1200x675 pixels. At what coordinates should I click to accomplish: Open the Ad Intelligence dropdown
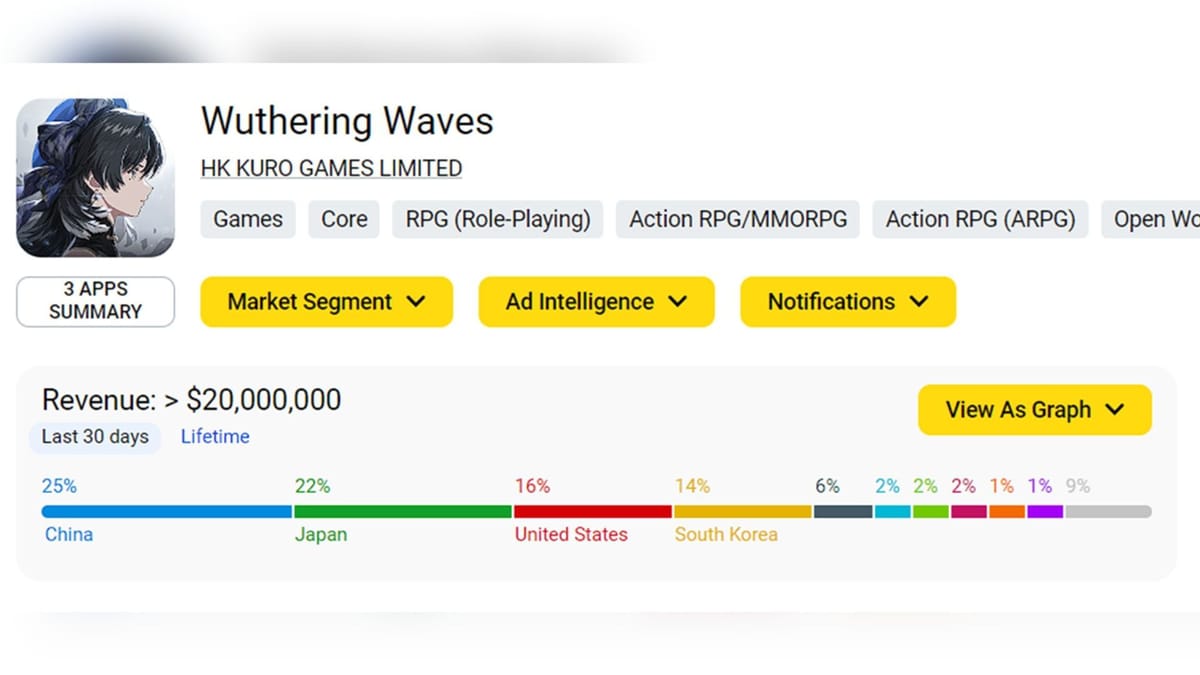595,301
